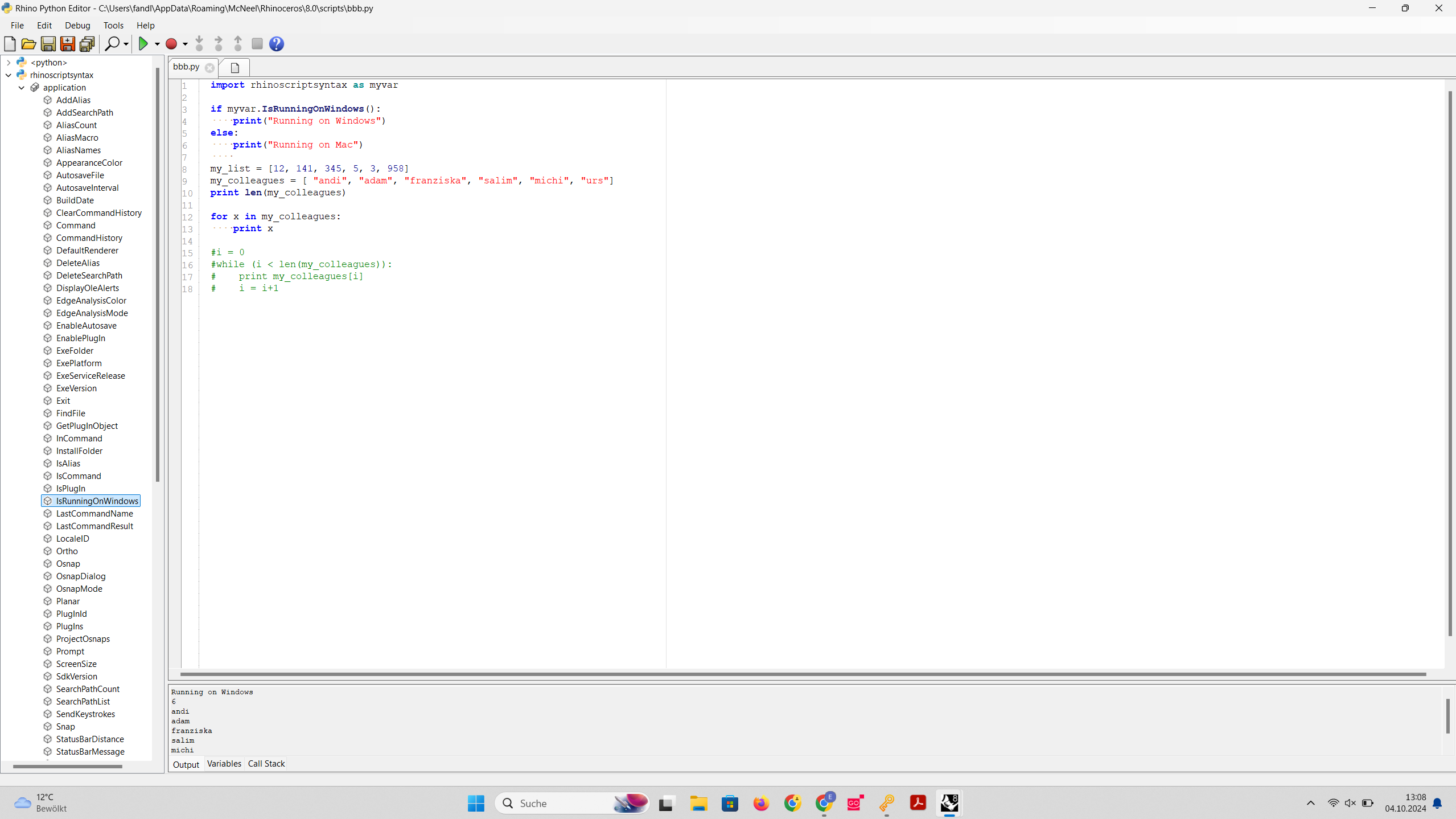Viewport: 1456px width, 819px height.
Task: Start debugging with the record button
Action: (171, 44)
